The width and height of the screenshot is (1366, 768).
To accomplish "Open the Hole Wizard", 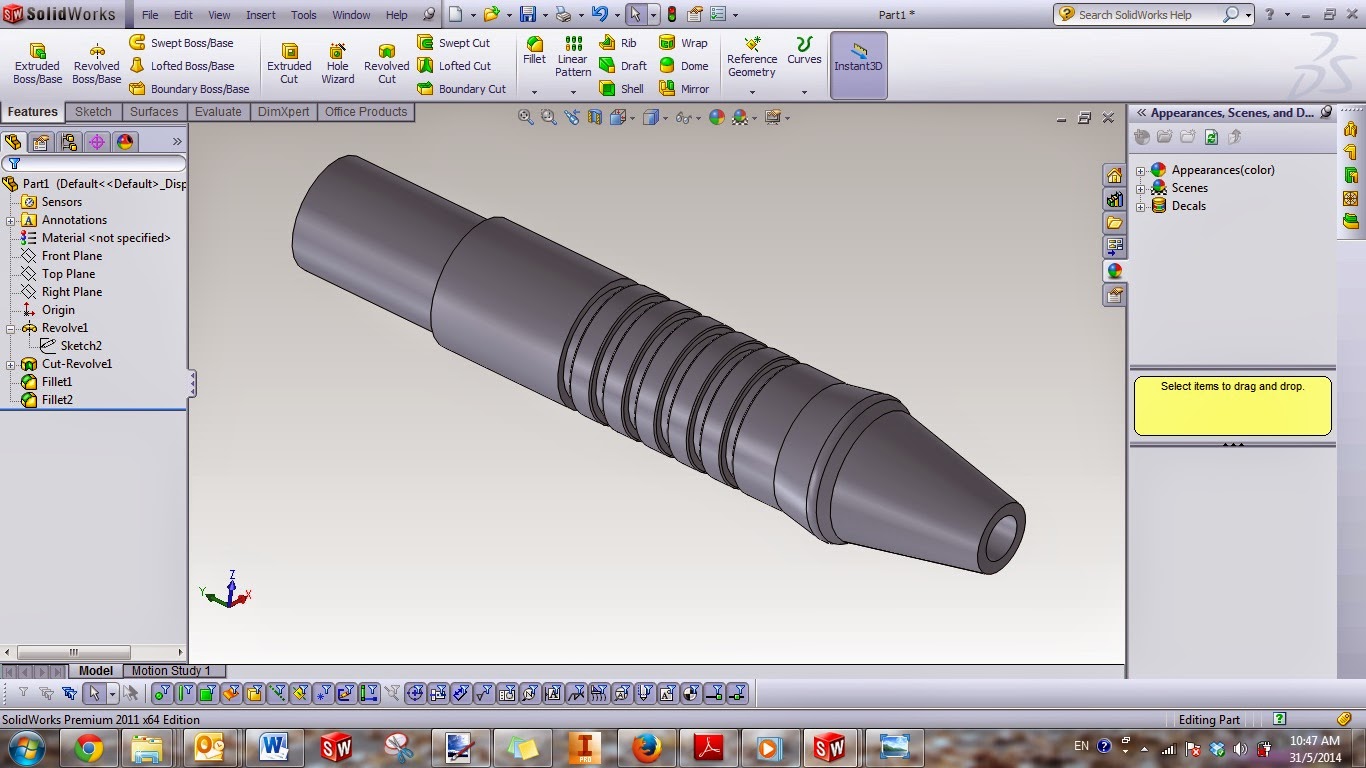I will click(x=338, y=63).
